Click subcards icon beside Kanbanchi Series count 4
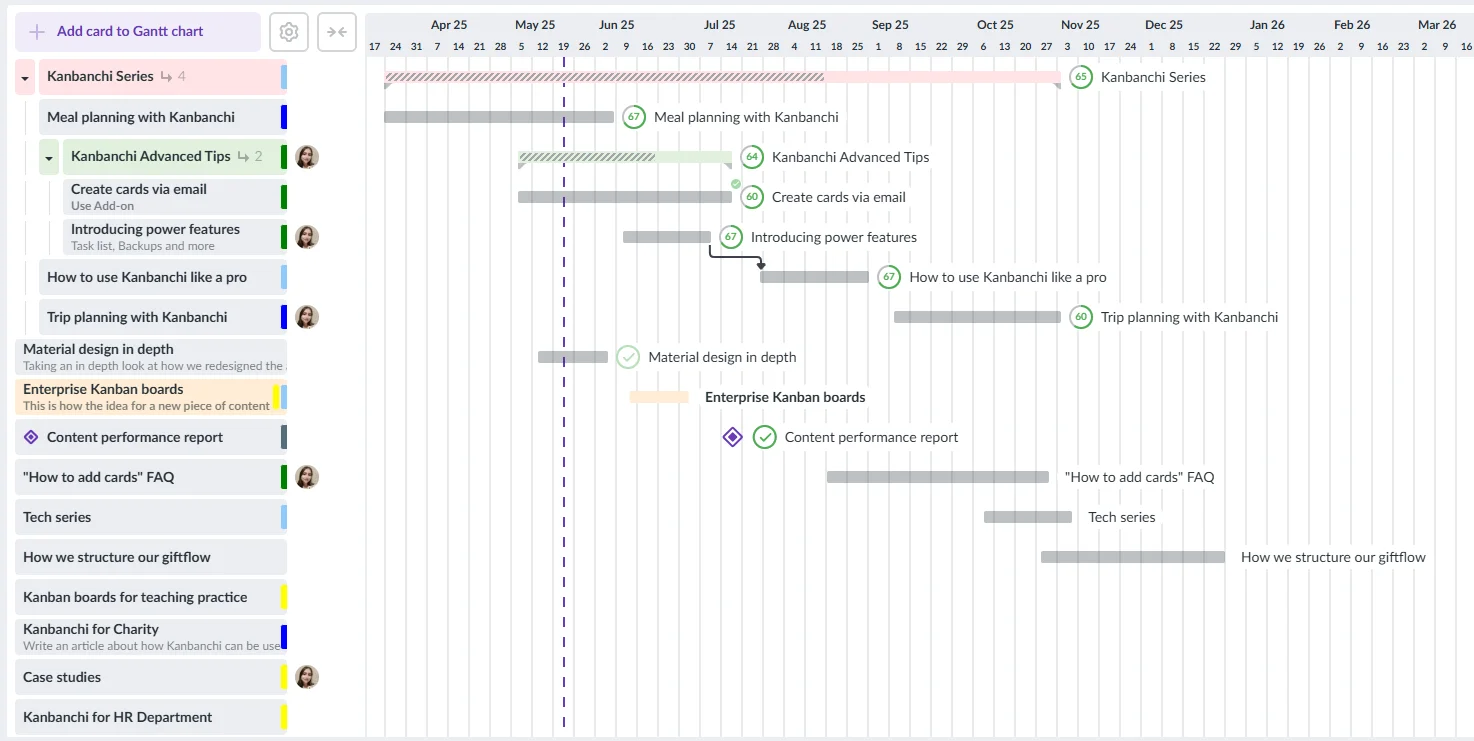Viewport: 1474px width, 741px height. pyautogui.click(x=166, y=77)
